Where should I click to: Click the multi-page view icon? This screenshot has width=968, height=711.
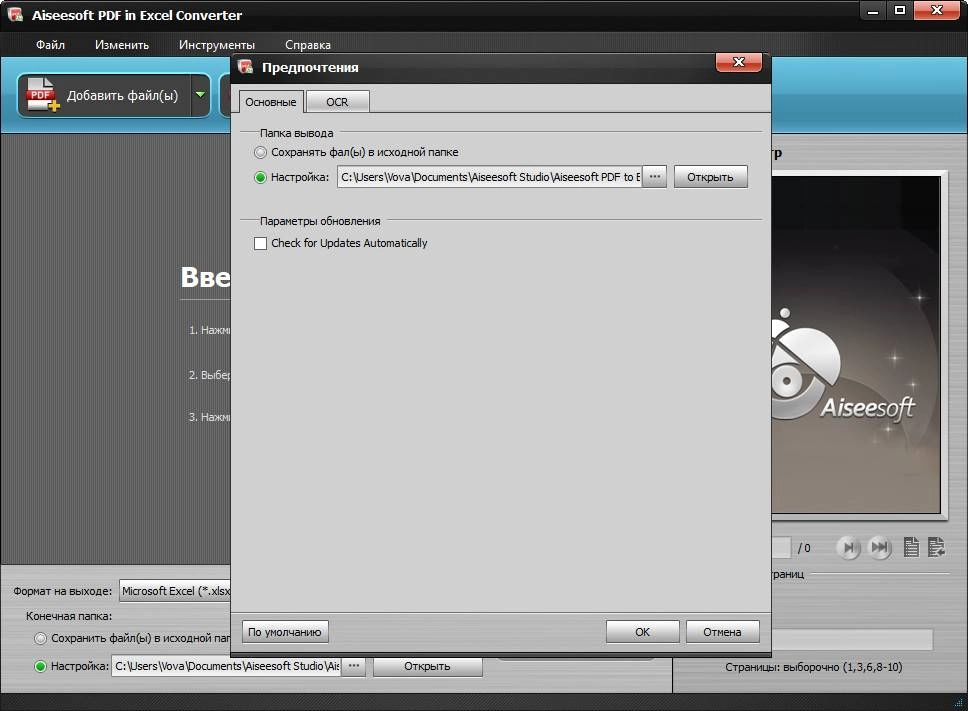pos(937,547)
